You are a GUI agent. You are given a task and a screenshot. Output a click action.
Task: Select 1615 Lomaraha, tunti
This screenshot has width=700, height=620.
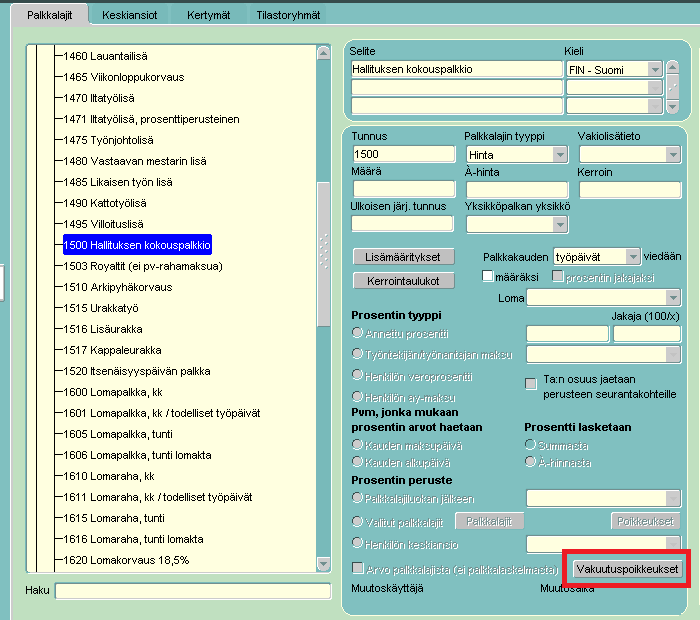click(114, 518)
